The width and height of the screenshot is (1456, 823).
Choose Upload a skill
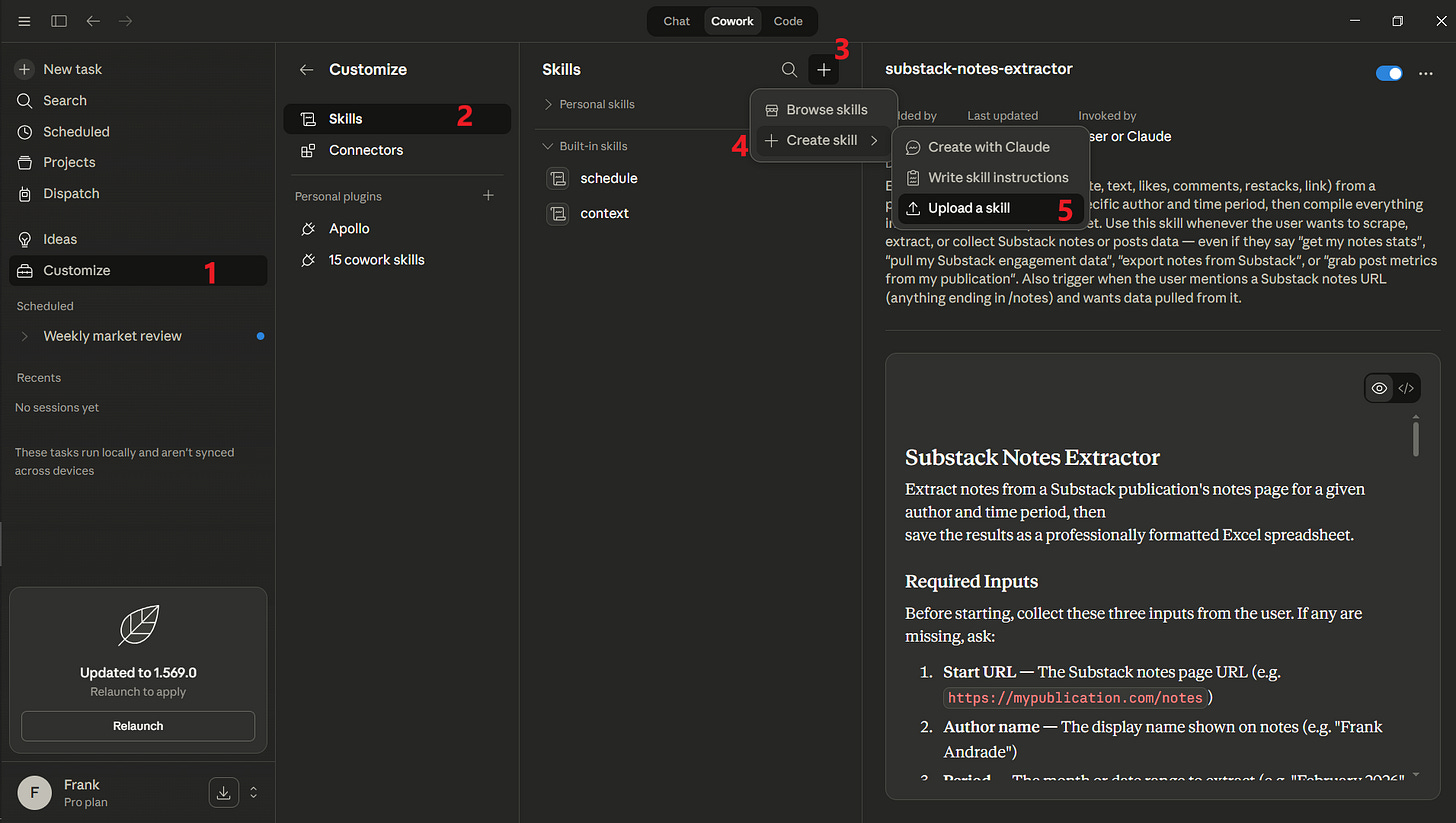click(x=990, y=208)
